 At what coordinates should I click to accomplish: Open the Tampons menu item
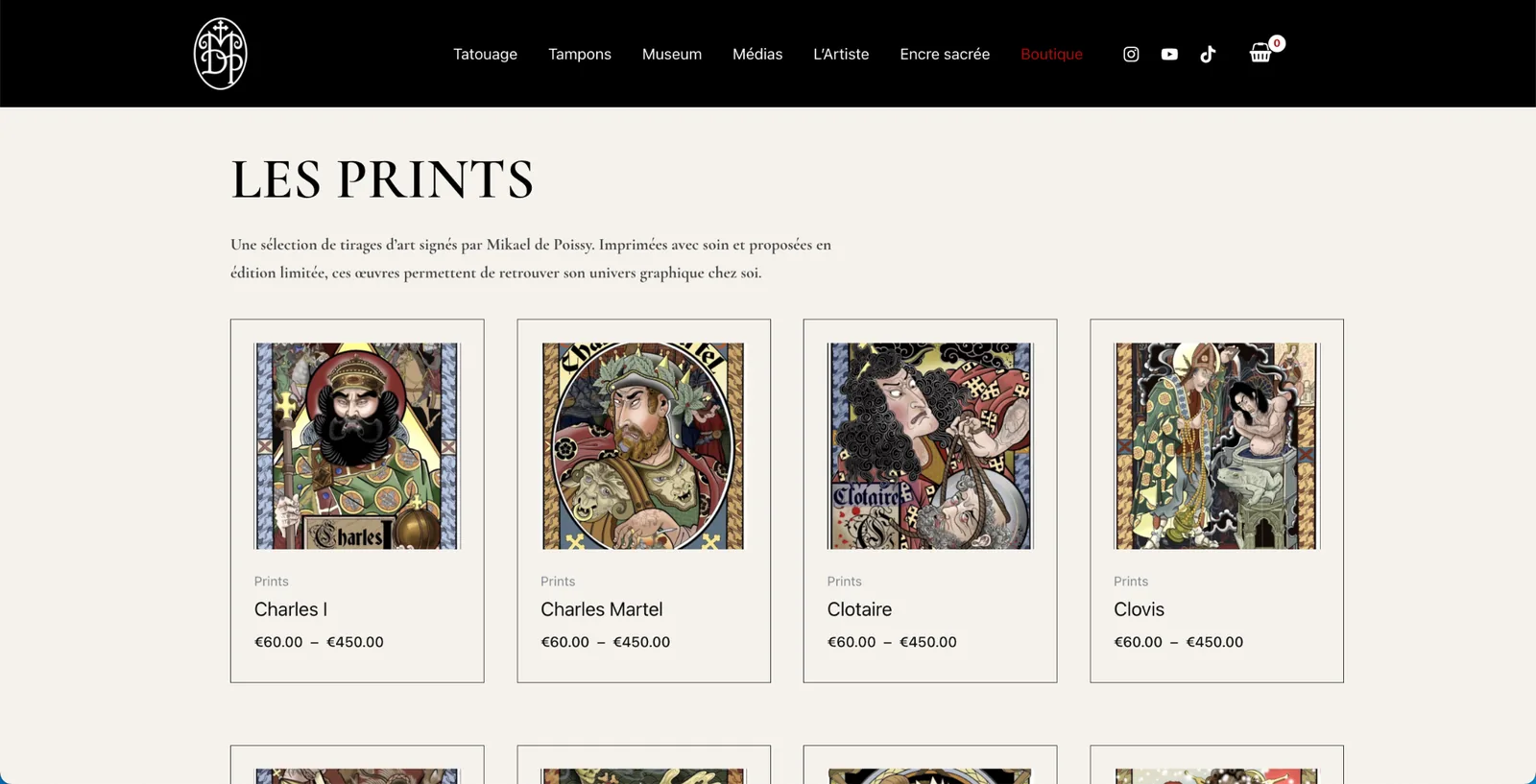click(x=580, y=54)
